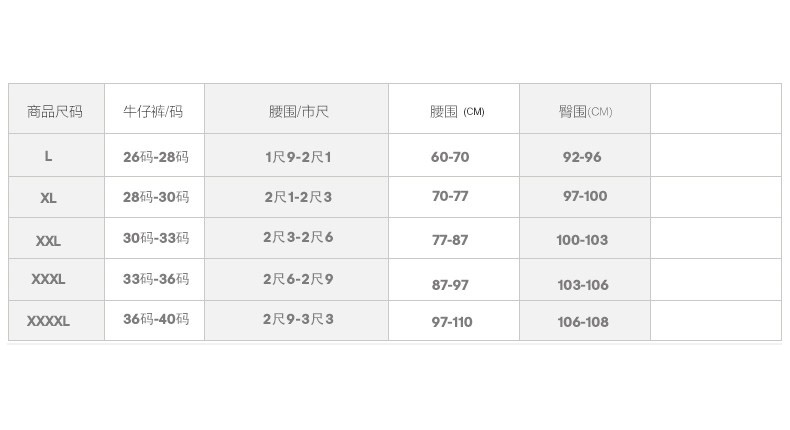Image resolution: width=790 pixels, height=430 pixels.
Task: Select the XXL size row label
Action: point(49,240)
